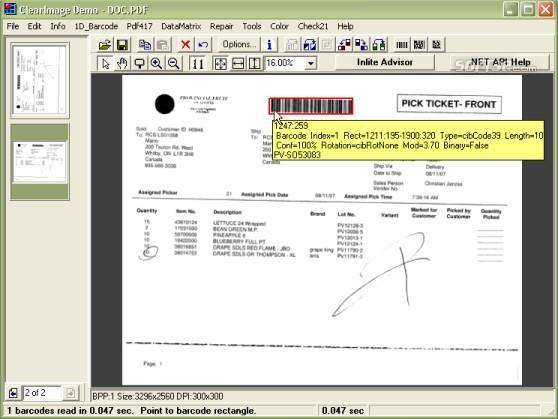Open the Color menu
The height and width of the screenshot is (419, 558).
tap(279, 26)
